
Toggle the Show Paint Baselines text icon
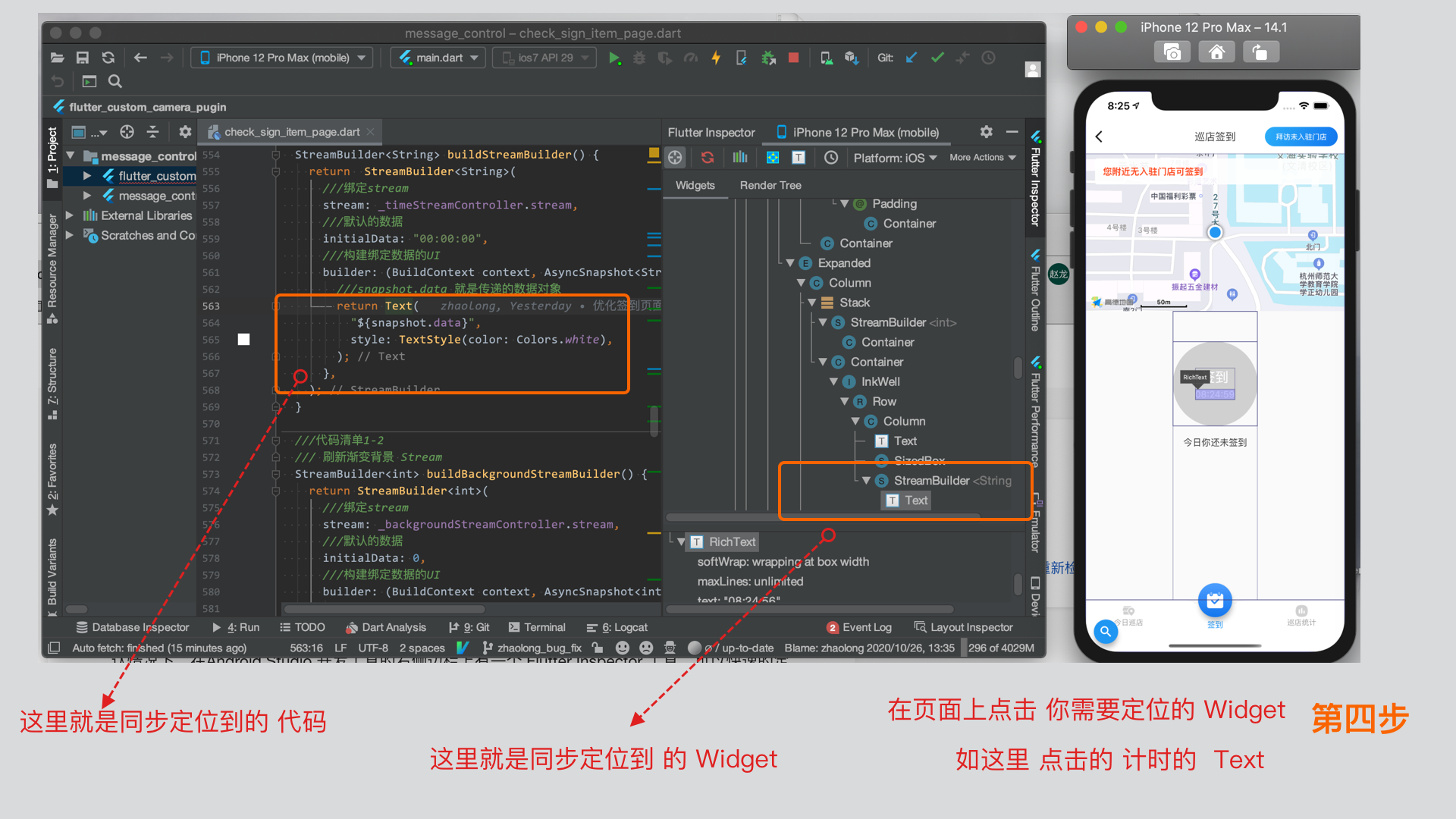click(799, 157)
